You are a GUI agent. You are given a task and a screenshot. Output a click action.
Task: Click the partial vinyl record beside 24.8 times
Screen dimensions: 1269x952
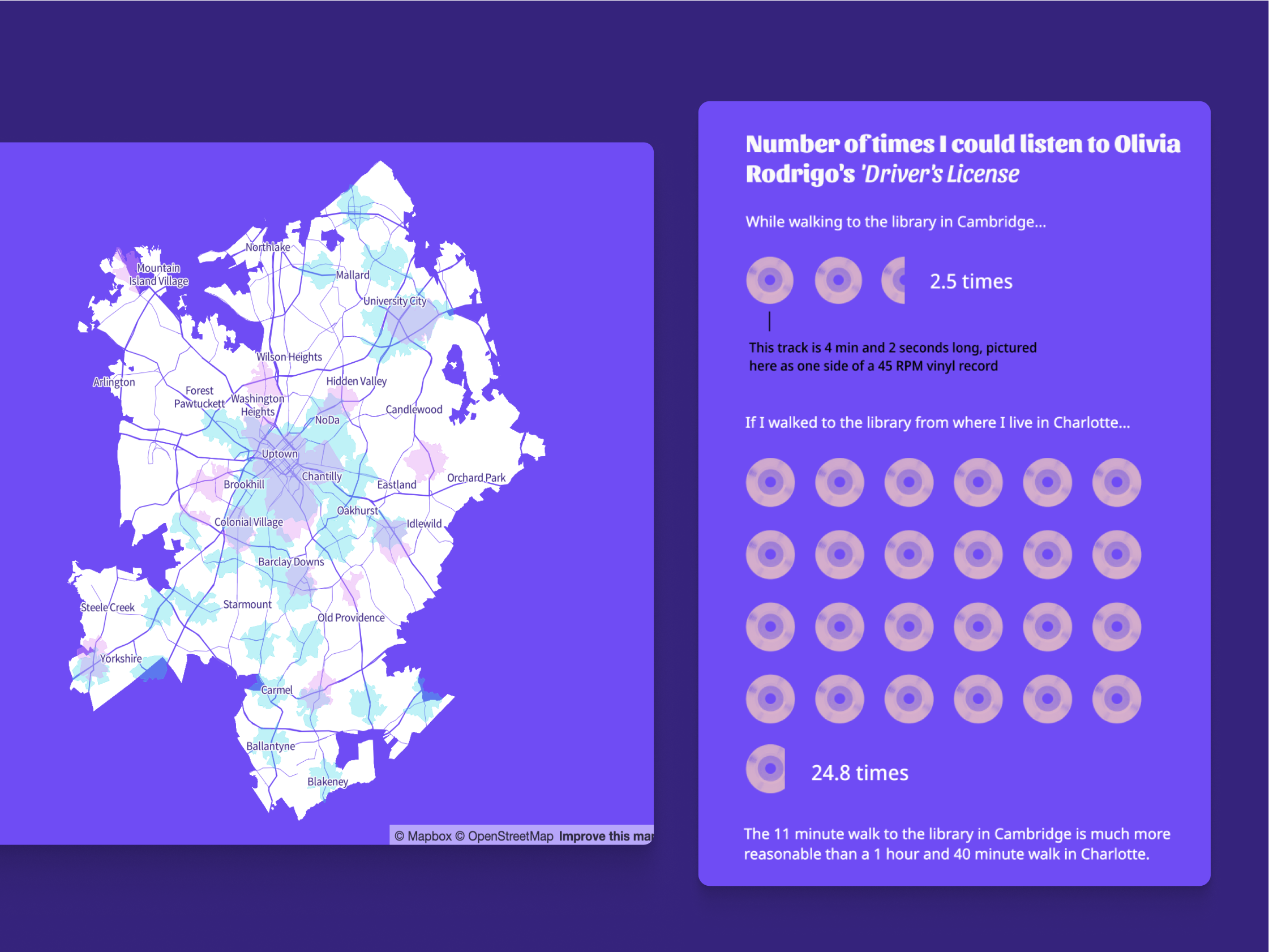pyautogui.click(x=765, y=769)
